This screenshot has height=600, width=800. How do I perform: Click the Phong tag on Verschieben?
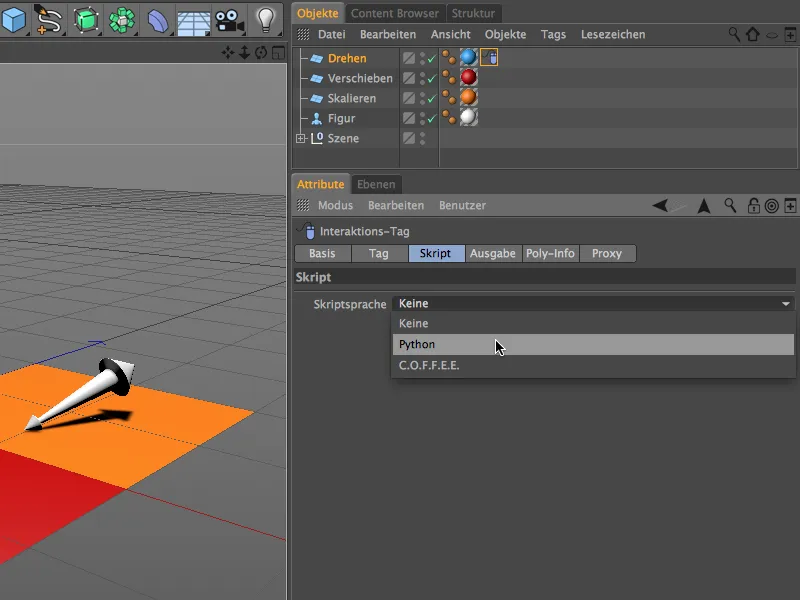(x=449, y=78)
